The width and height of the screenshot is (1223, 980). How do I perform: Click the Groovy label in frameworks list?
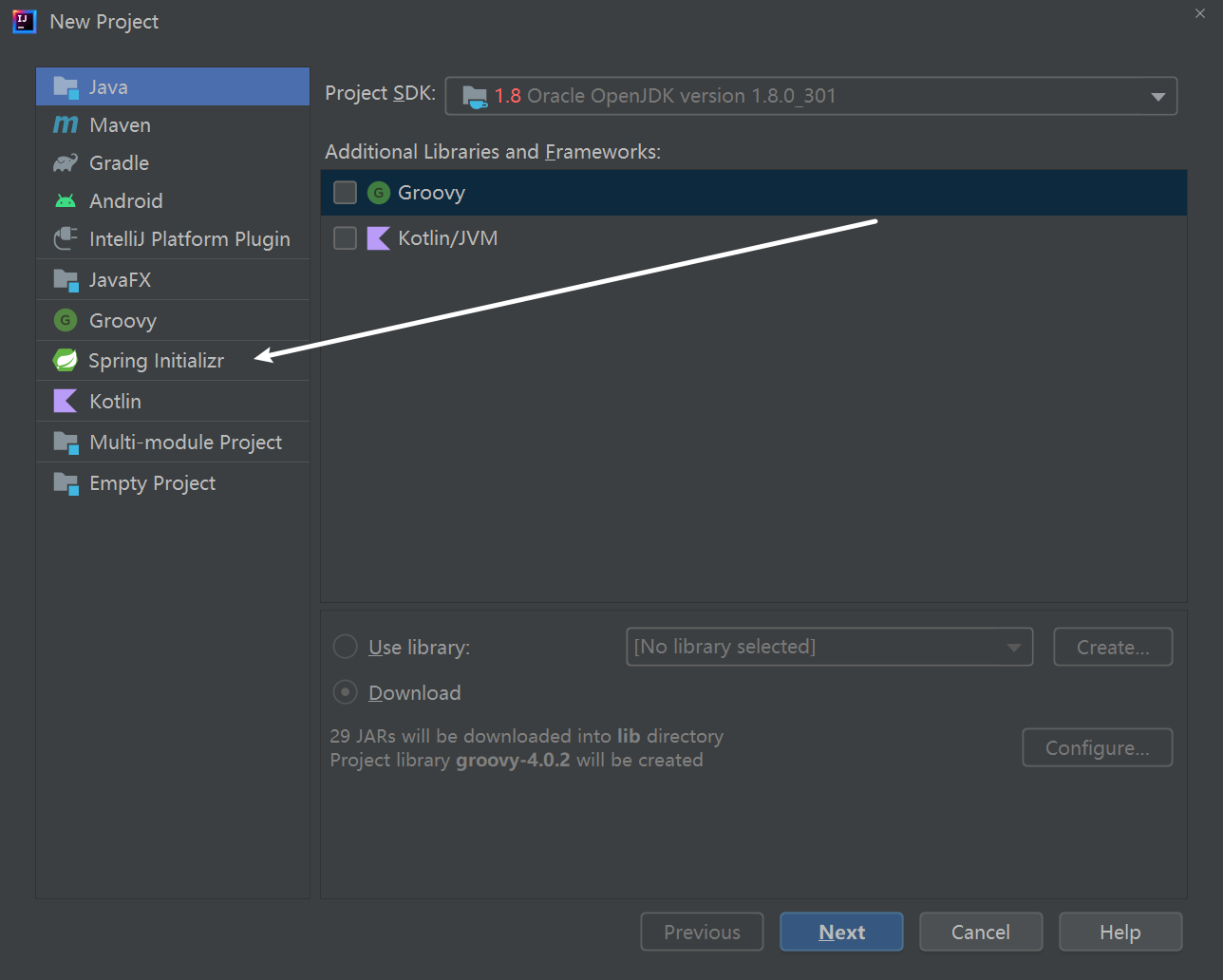[x=431, y=193]
